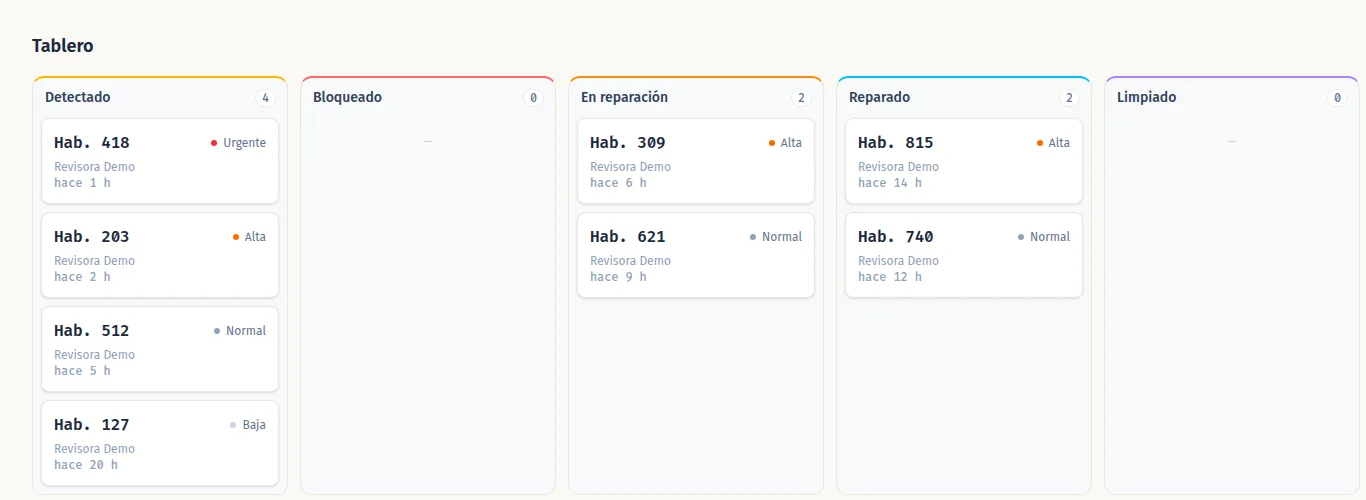
Task: Click the Detectado column header
Action: click(x=78, y=97)
